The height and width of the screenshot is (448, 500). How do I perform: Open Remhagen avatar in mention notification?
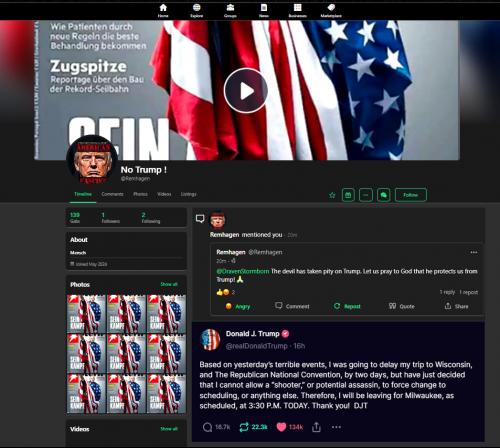coord(217,220)
